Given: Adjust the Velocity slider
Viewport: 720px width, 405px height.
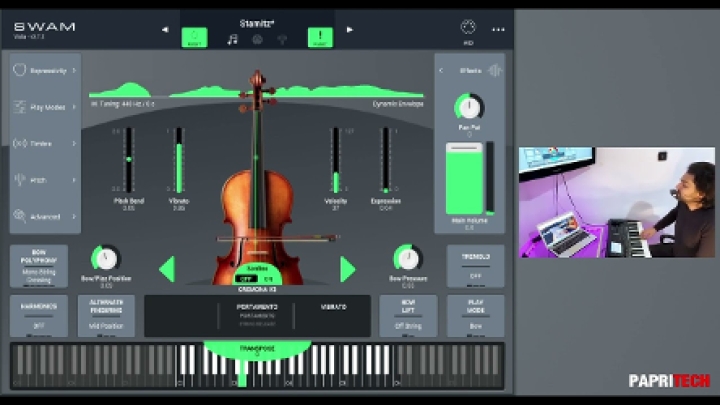Looking at the screenshot, I should pyautogui.click(x=336, y=160).
